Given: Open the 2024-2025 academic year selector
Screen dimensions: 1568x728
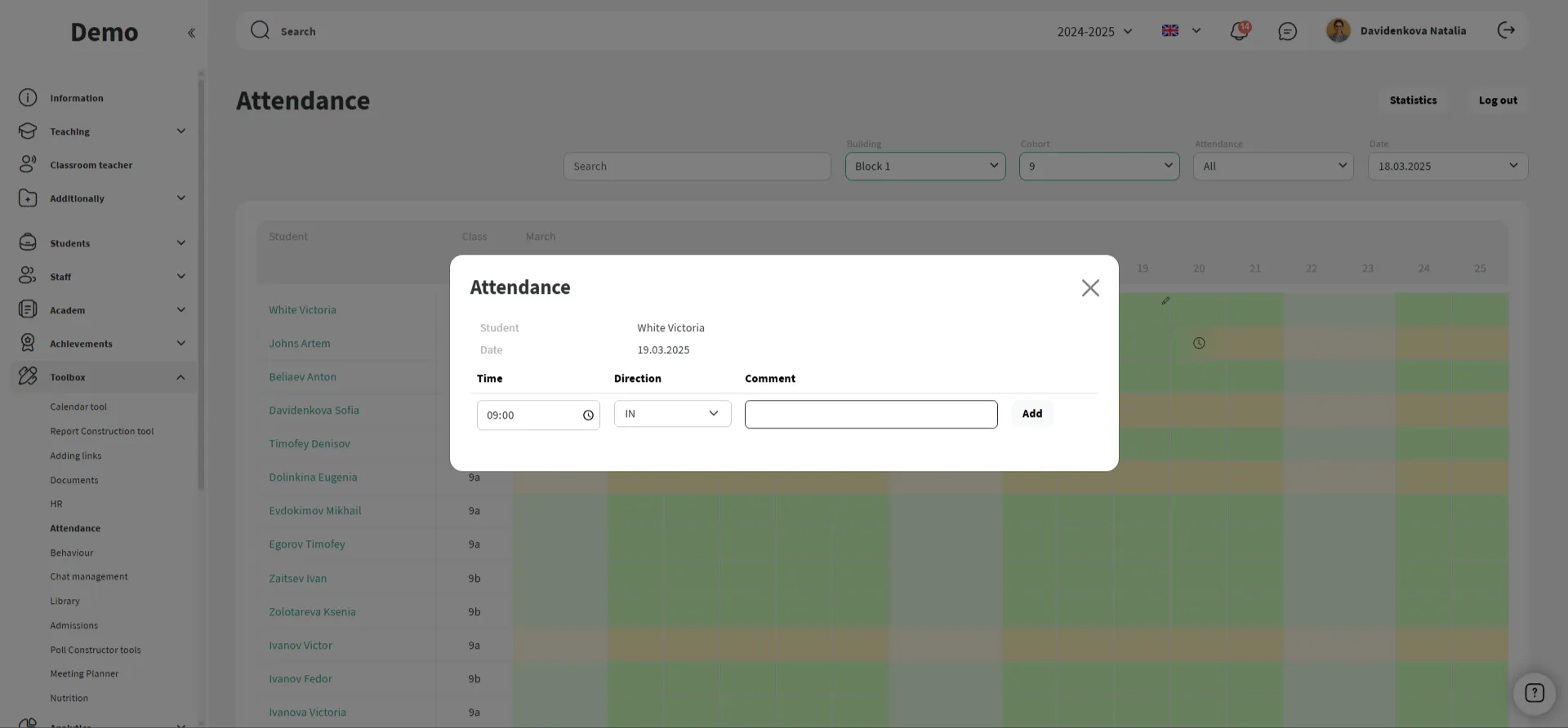Looking at the screenshot, I should click(x=1094, y=31).
